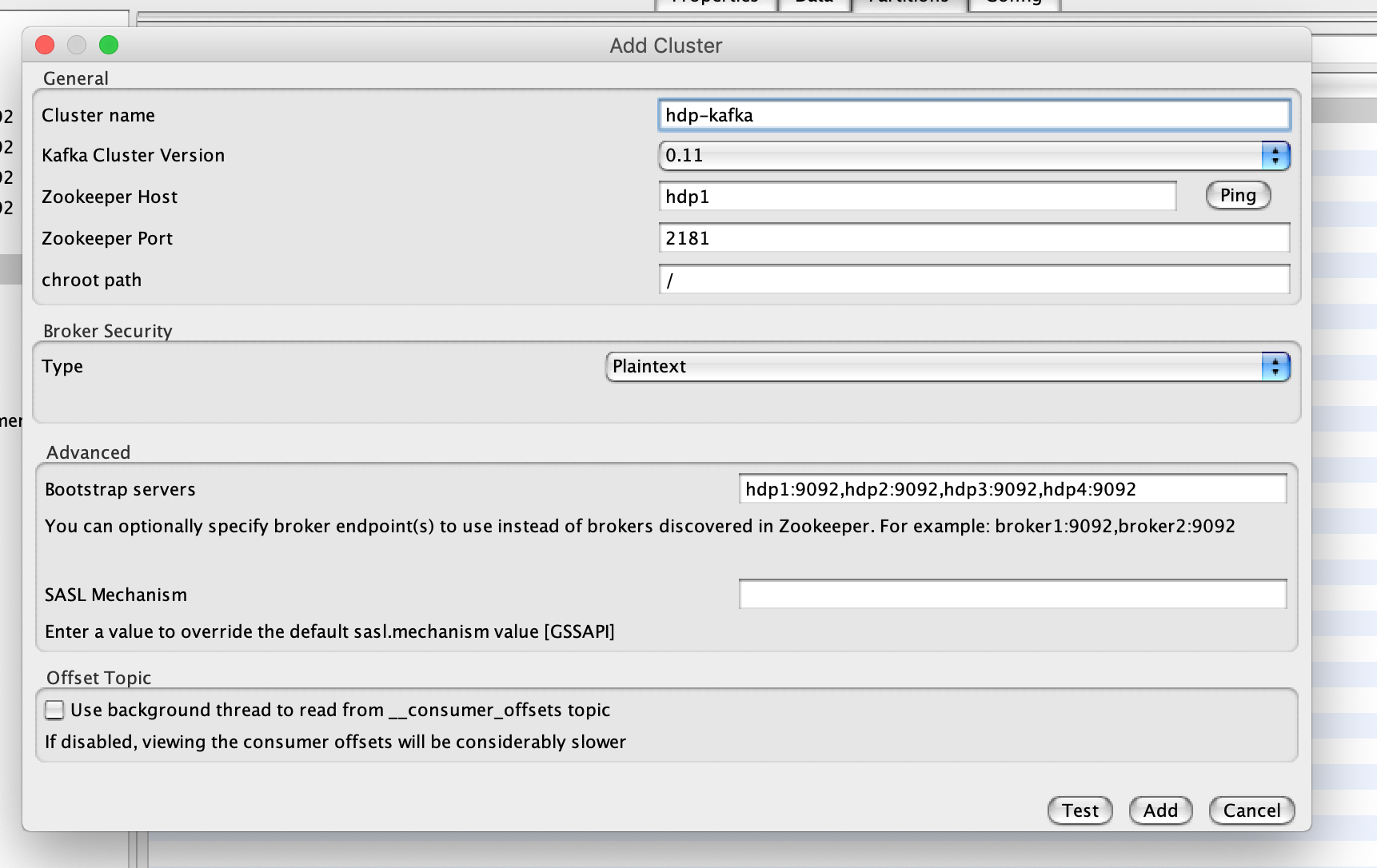Click the sasl.mechanism override hint text
1377x868 pixels.
tap(329, 631)
